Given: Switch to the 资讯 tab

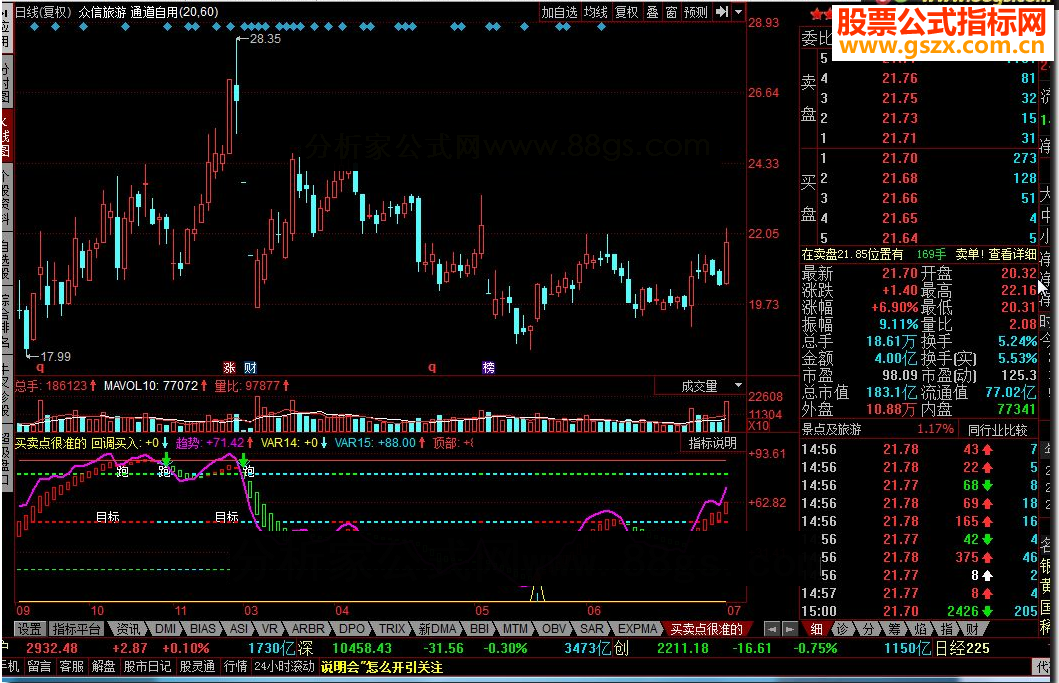Looking at the screenshot, I should [x=128, y=629].
